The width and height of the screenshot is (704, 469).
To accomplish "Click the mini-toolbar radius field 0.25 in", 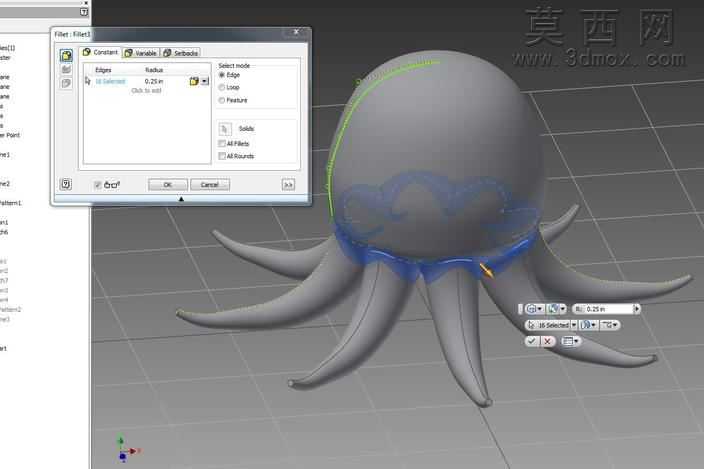I will pos(603,309).
